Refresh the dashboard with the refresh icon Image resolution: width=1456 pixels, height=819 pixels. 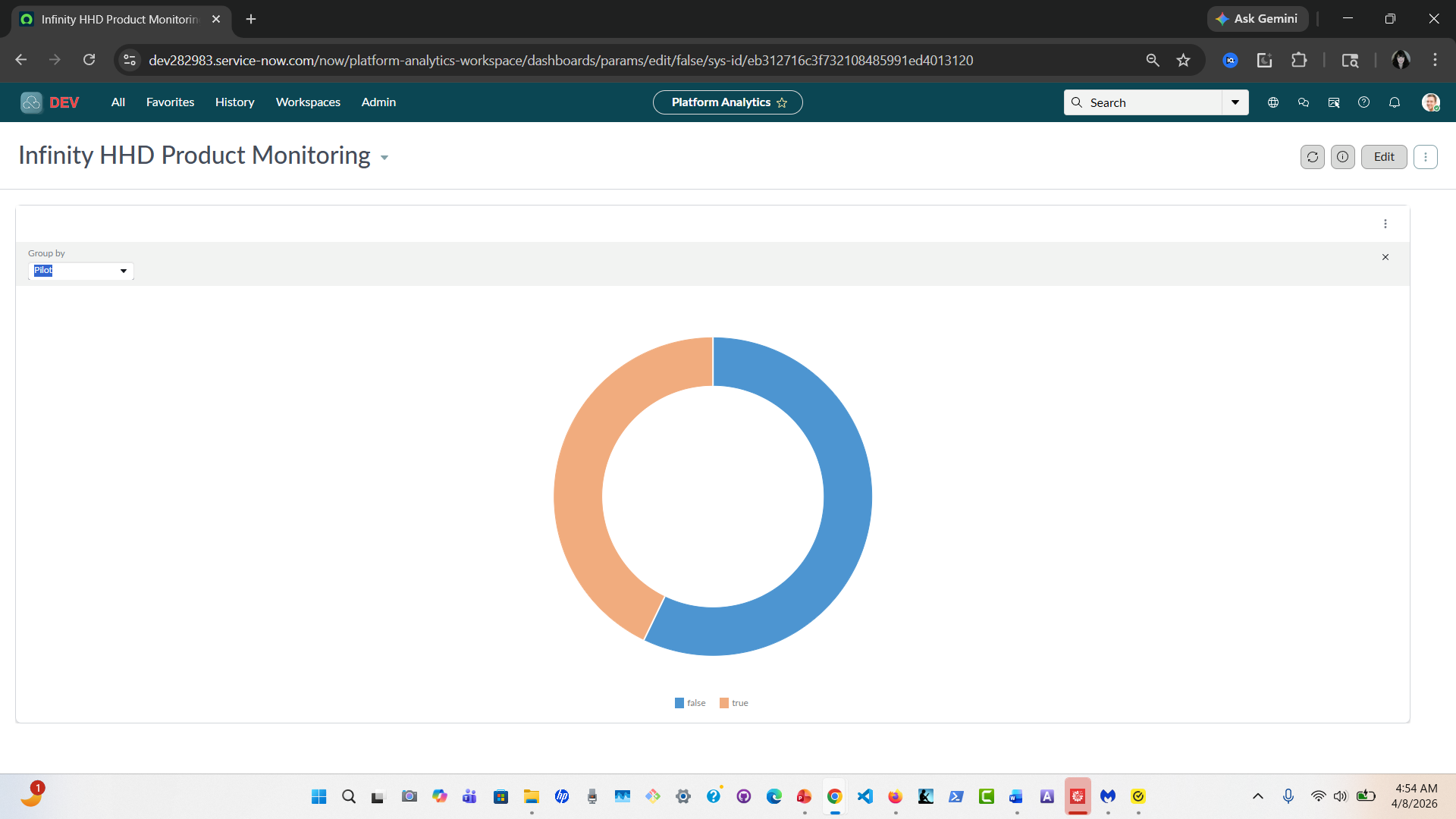click(x=1312, y=157)
